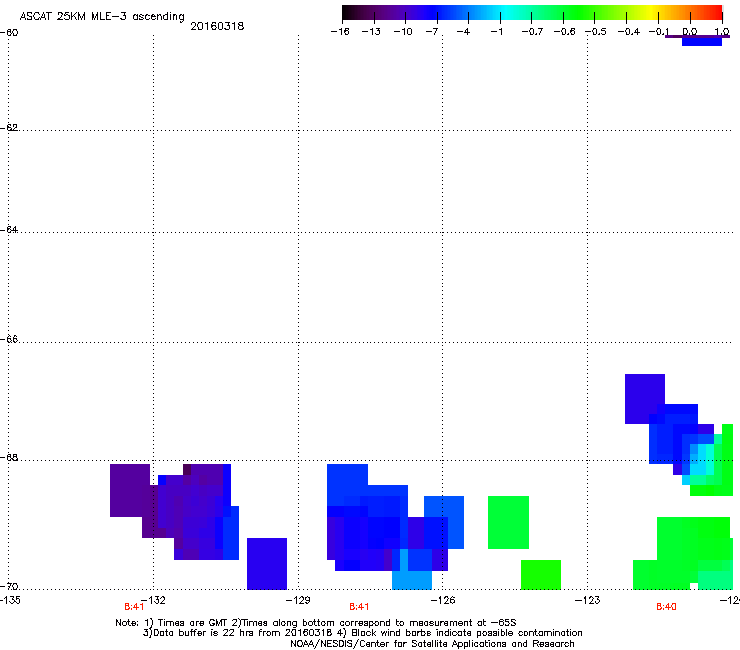Click the red 8:40 swath time label
This screenshot has height=650, width=740.
point(666,607)
